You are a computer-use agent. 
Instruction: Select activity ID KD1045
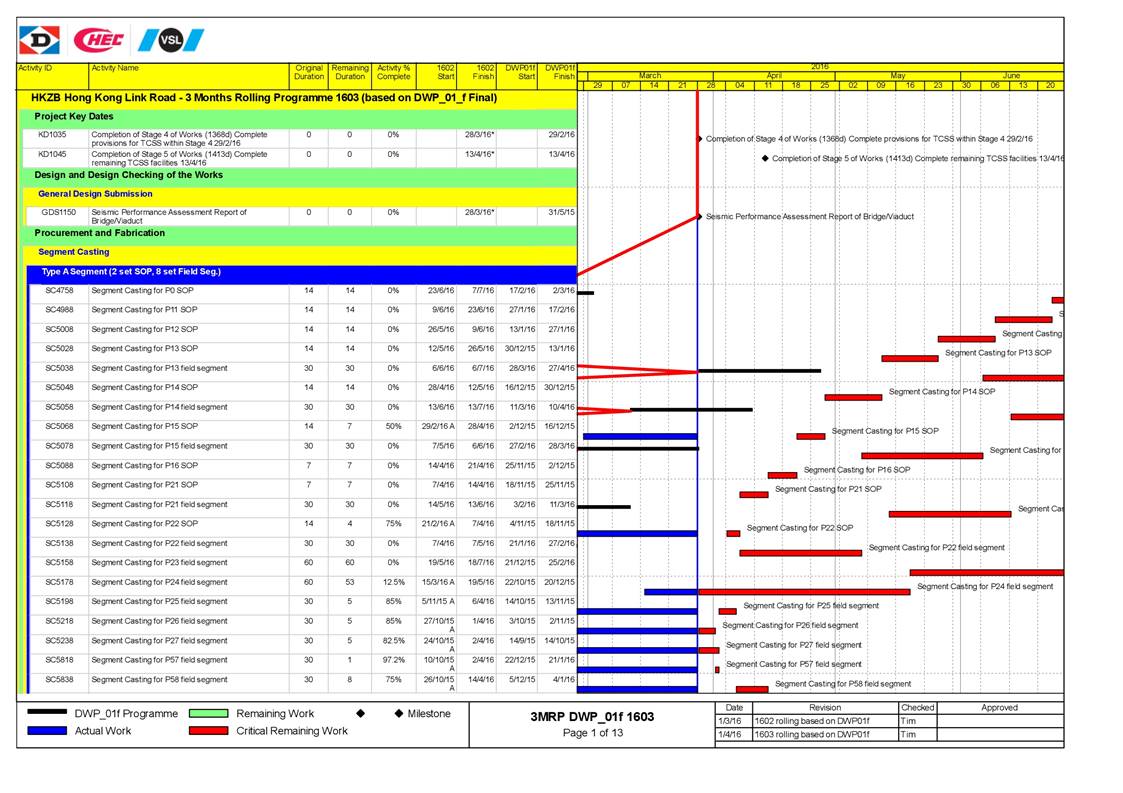52,154
